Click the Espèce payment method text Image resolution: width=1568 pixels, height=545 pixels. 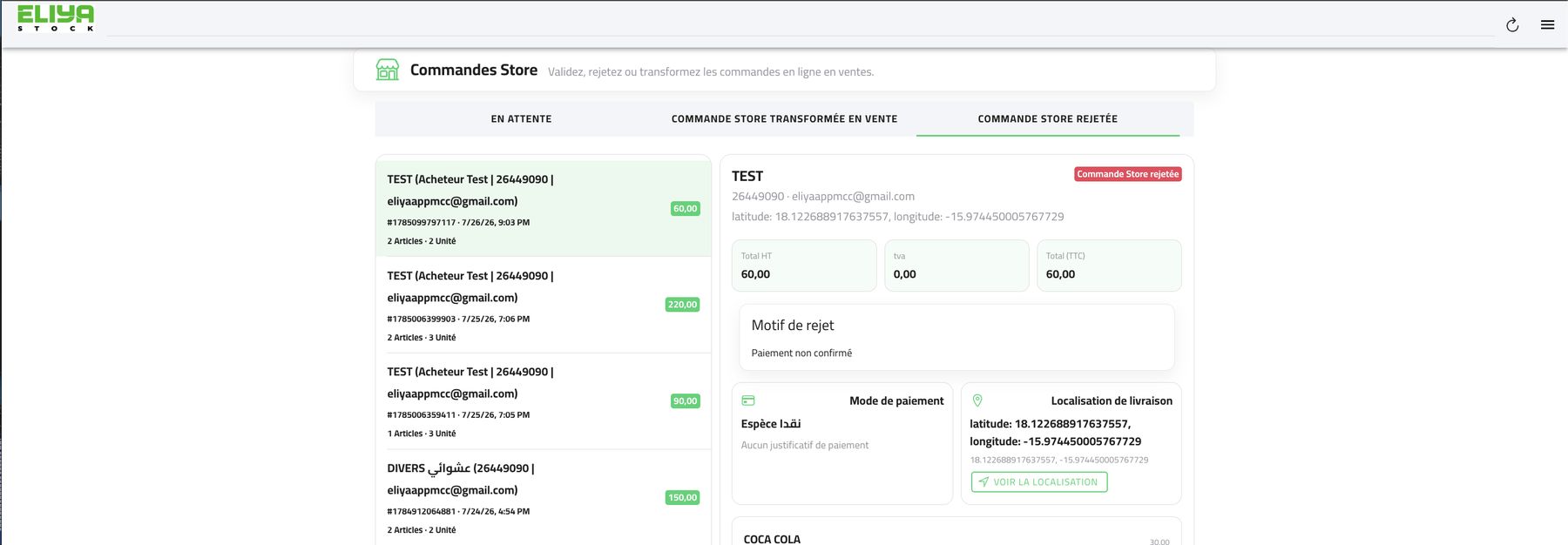click(771, 424)
